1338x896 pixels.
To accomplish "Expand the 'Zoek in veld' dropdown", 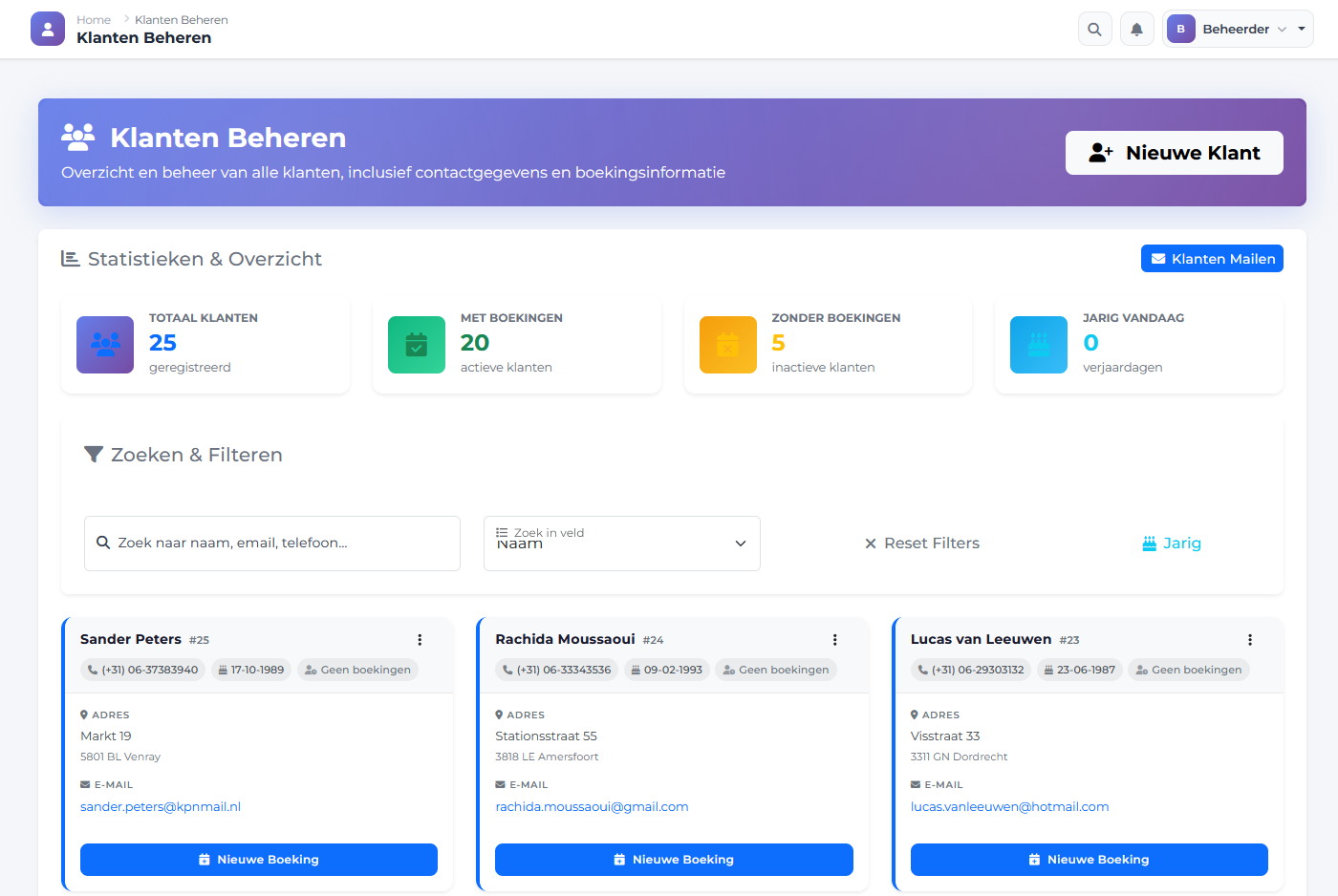I will coord(621,544).
